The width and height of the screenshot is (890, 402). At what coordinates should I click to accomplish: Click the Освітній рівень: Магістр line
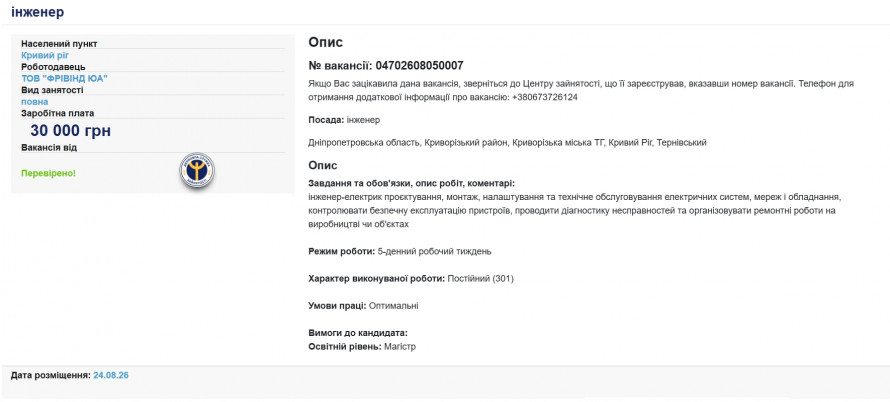pos(362,346)
